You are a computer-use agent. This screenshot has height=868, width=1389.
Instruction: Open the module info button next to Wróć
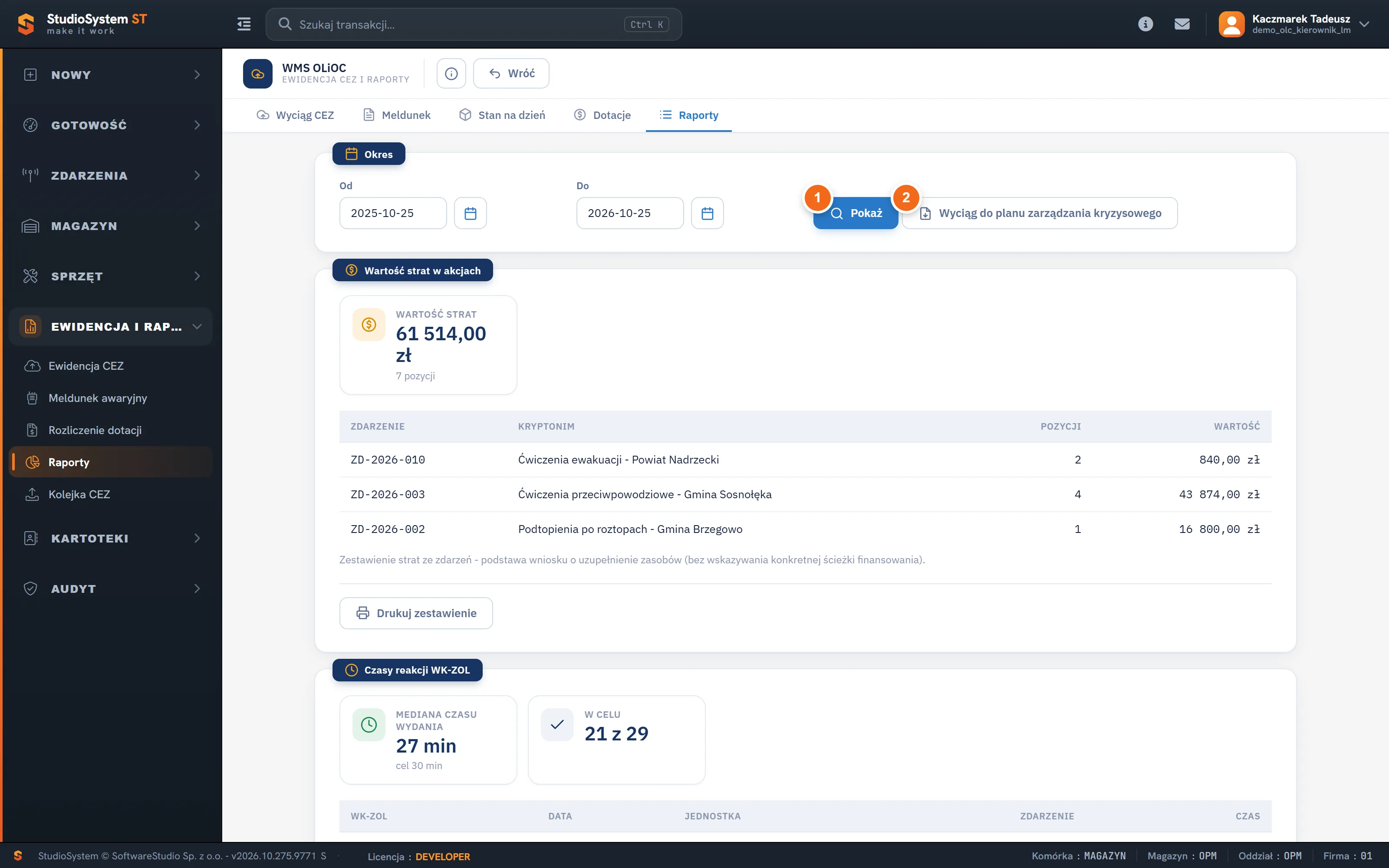coord(451,73)
